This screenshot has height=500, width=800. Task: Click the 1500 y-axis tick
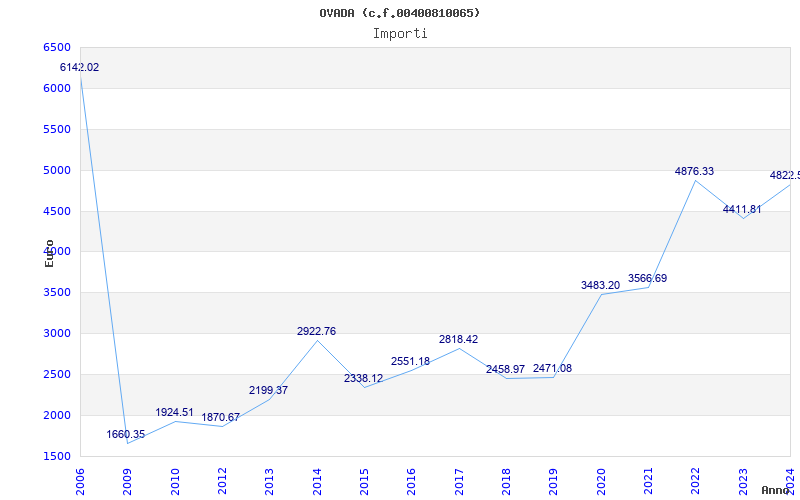(57, 457)
